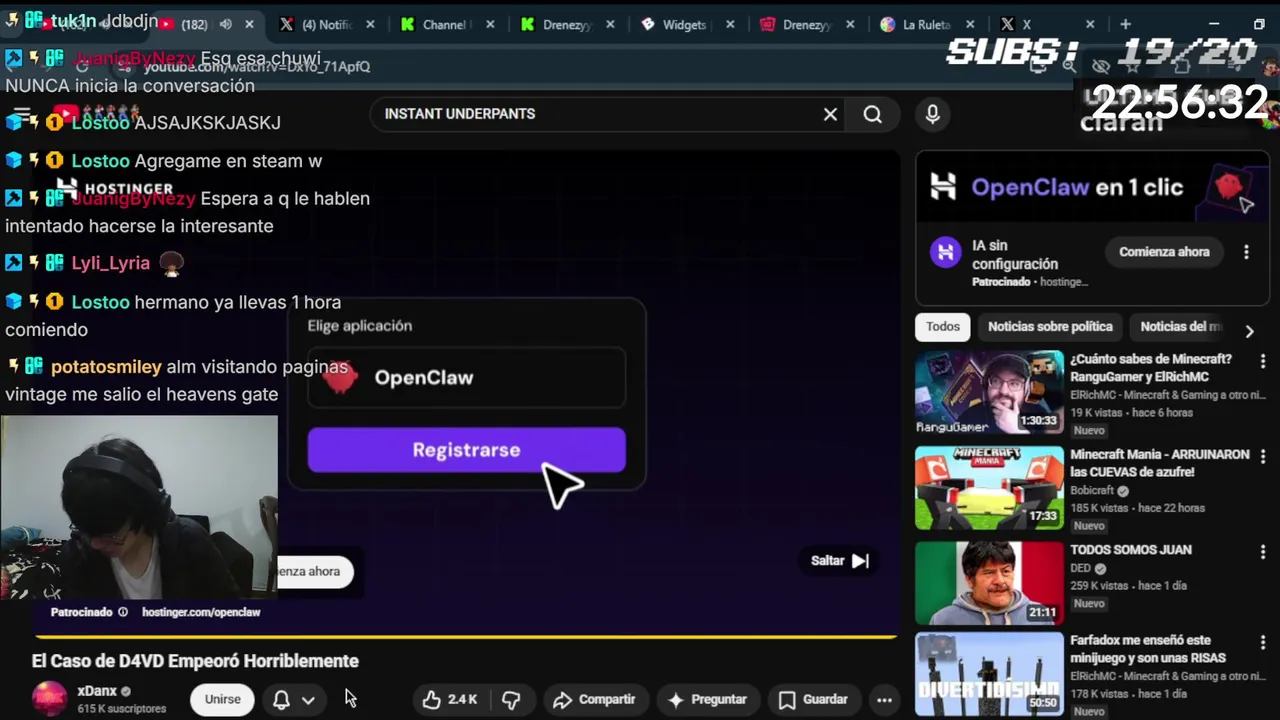Open the xDanx channel avatar

tap(50, 698)
